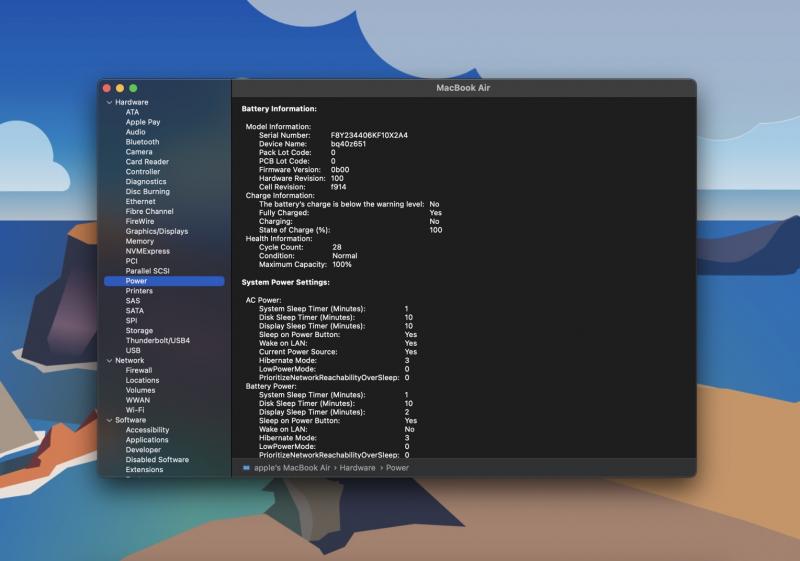Select SAS in the sidebar
800x561 pixels.
pyautogui.click(x=133, y=301)
